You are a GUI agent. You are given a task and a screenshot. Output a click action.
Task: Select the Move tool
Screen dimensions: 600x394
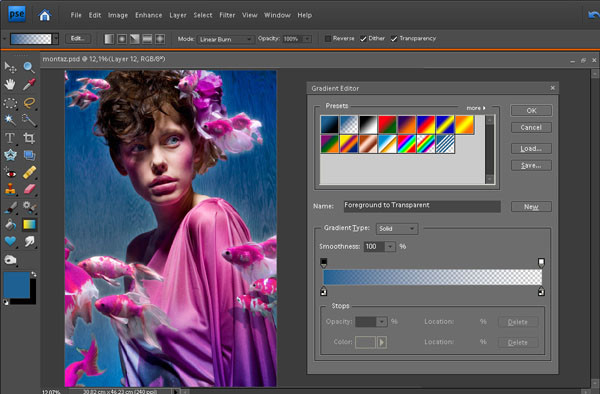10,67
